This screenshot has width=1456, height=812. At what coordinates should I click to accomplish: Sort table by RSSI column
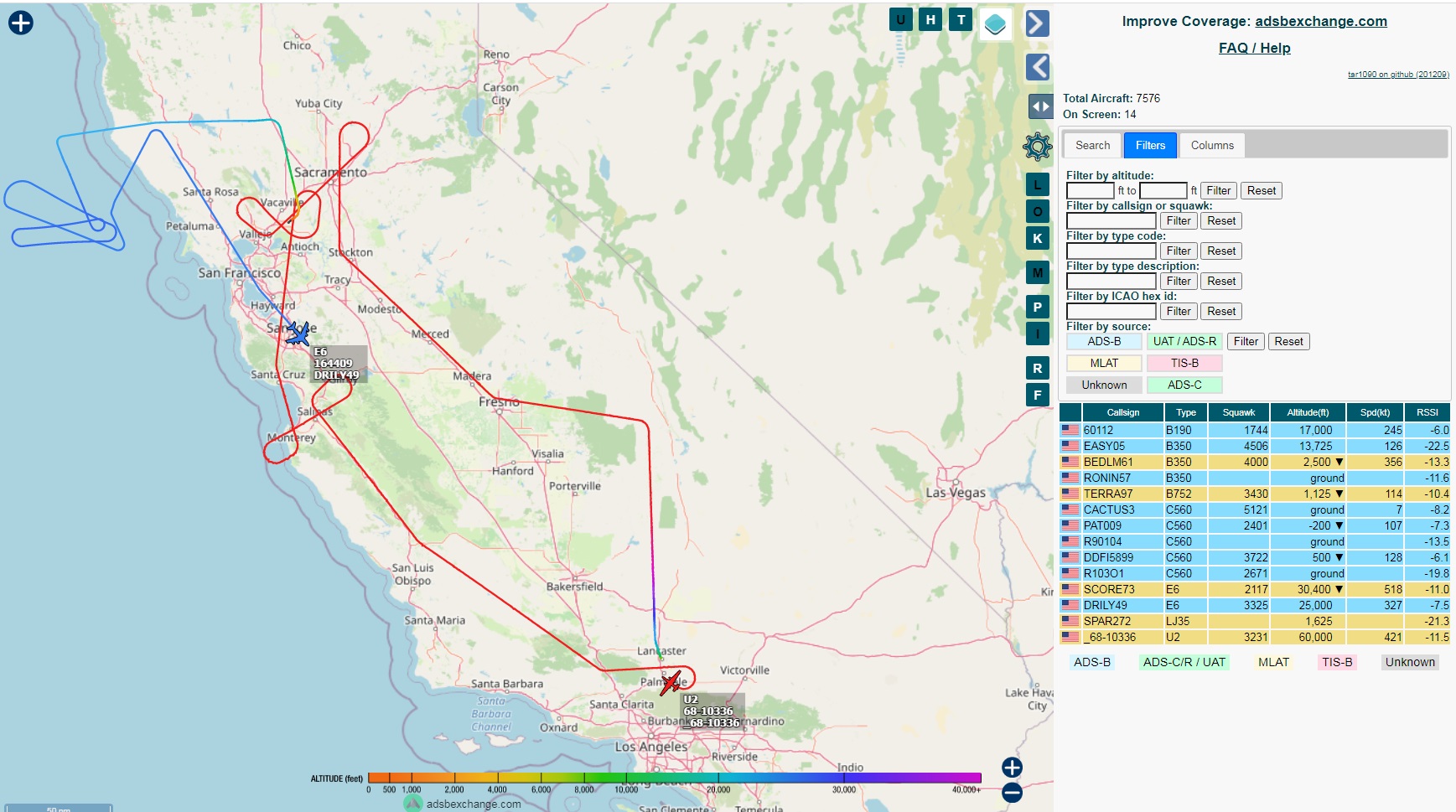click(x=1428, y=412)
